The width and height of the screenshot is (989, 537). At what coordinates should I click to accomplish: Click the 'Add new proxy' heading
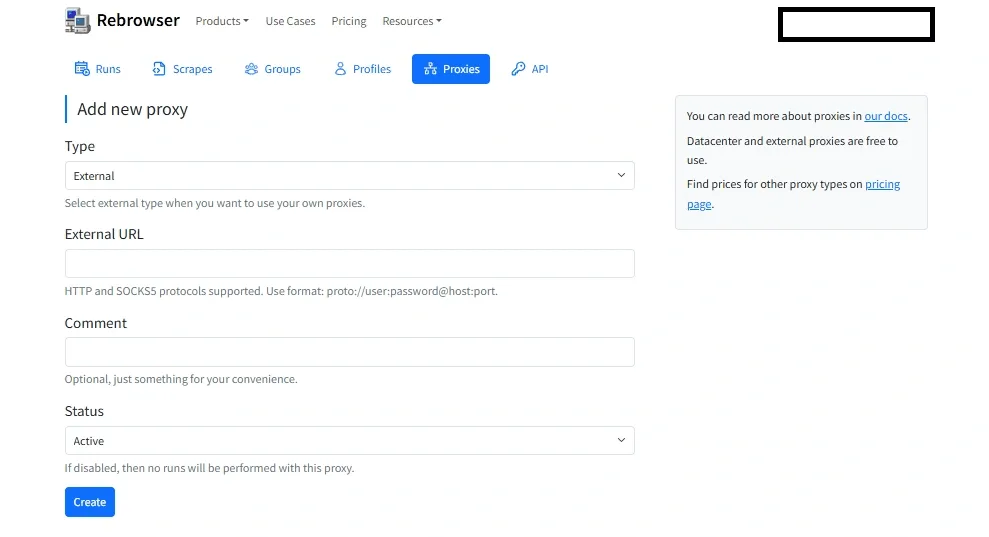tap(132, 109)
